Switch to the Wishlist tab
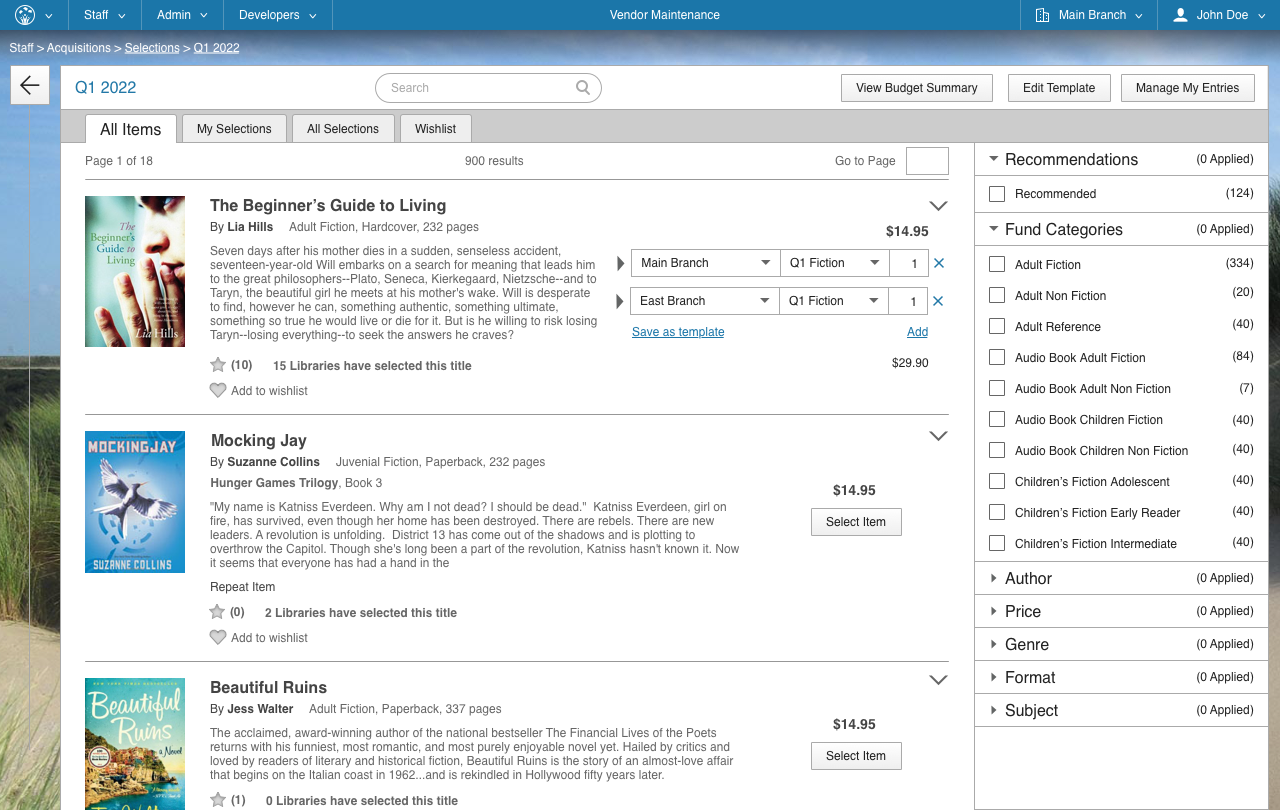The height and width of the screenshot is (810, 1280). tap(435, 128)
